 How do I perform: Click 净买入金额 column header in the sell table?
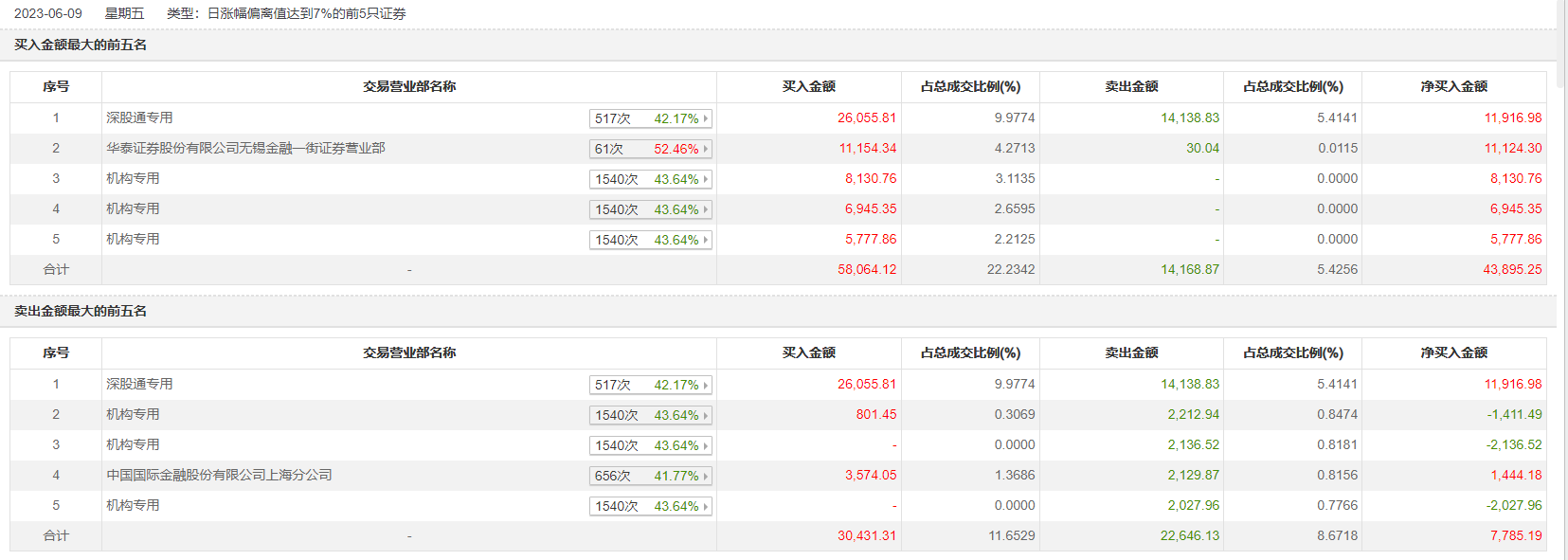click(1453, 352)
